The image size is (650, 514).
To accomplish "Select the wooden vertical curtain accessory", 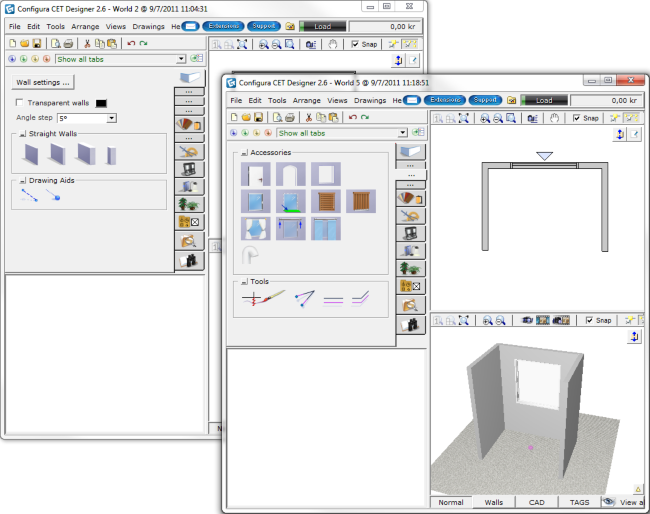I will click(x=361, y=201).
